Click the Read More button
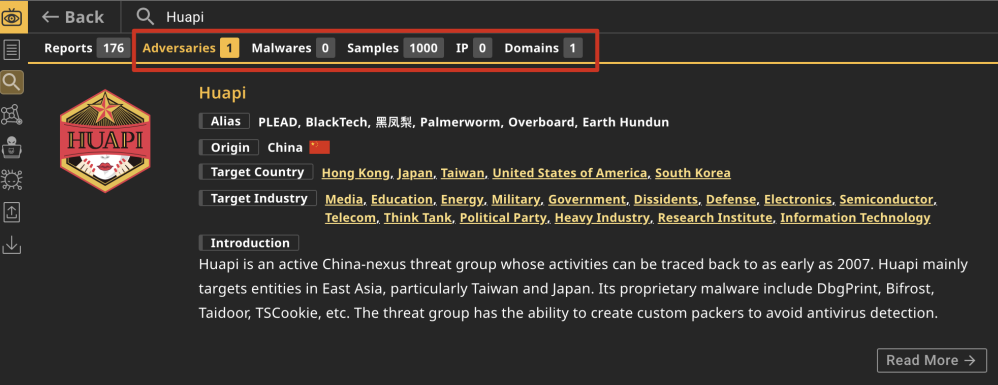Image resolution: width=998 pixels, height=385 pixels. click(x=932, y=360)
